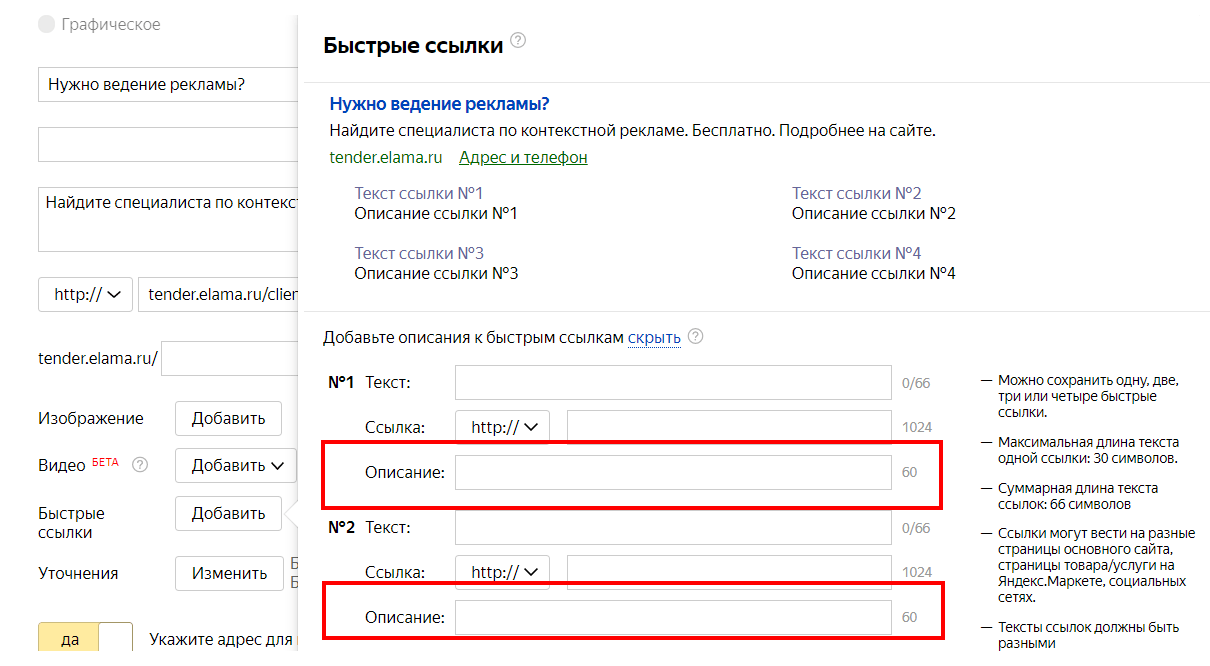Viewport: 1210px width, 666px height.
Task: Click Добавить button for Быстрые ссылки
Action: 228,513
